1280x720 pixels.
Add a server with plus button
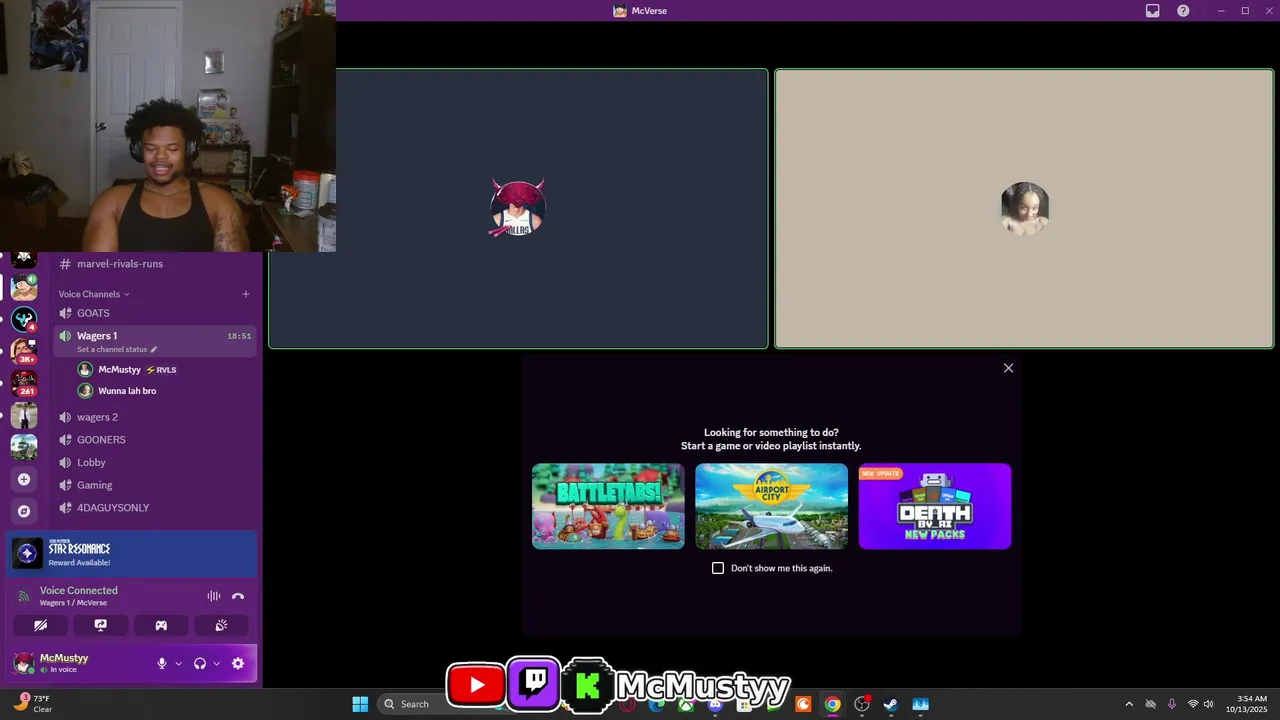pyautogui.click(x=24, y=479)
